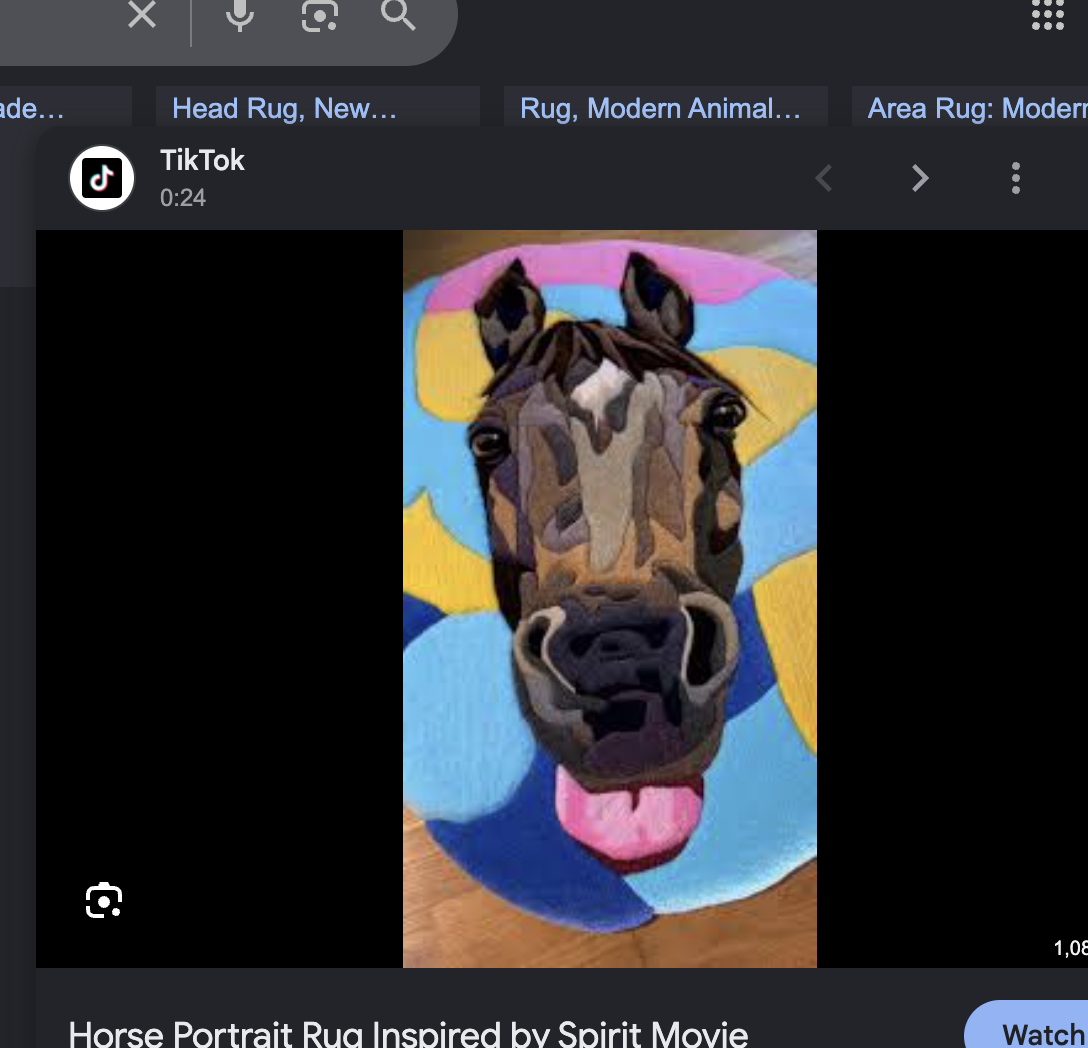Open the Google apps grid
Screen dimensions: 1088x1048
click(1047, 15)
